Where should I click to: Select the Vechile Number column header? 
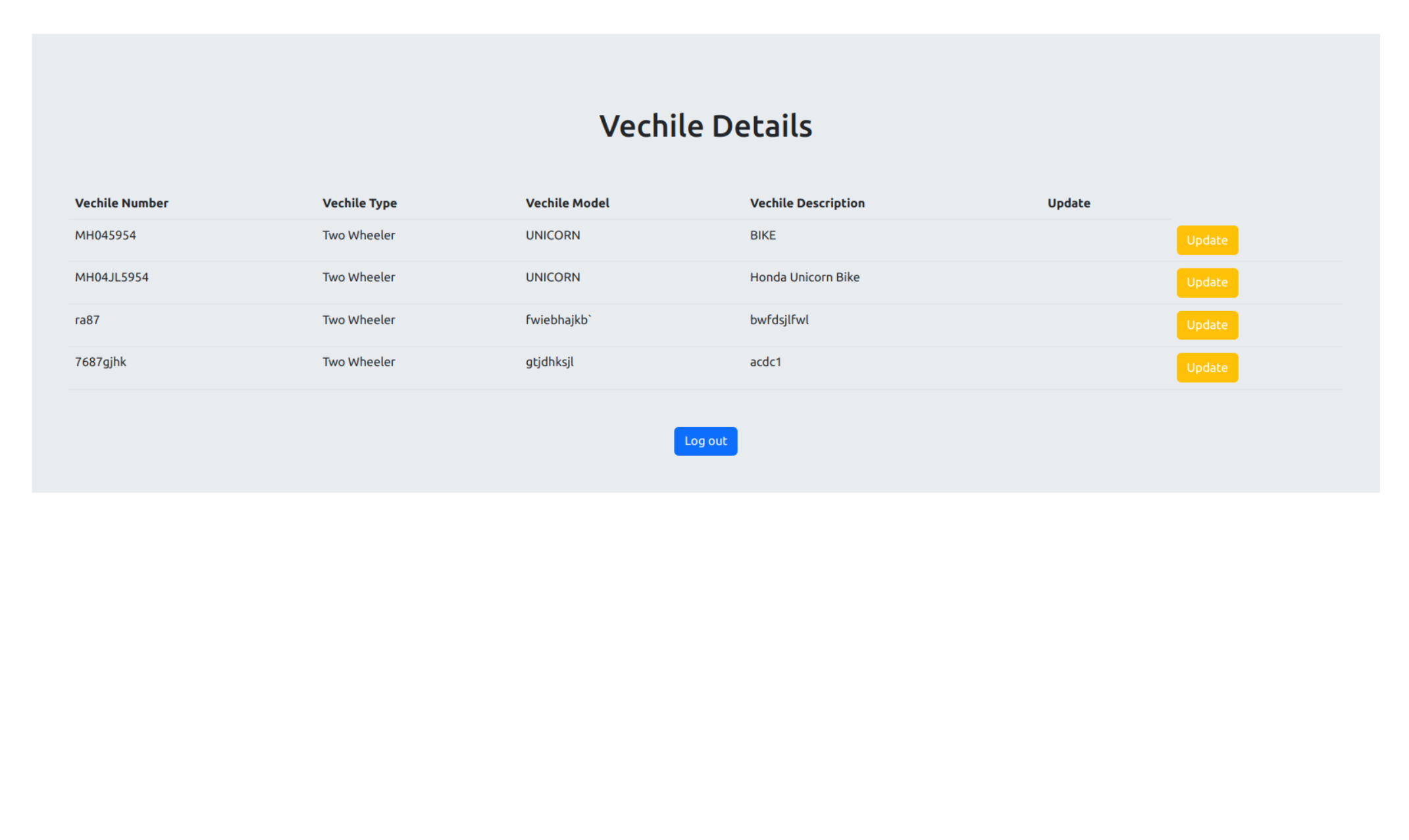point(121,203)
